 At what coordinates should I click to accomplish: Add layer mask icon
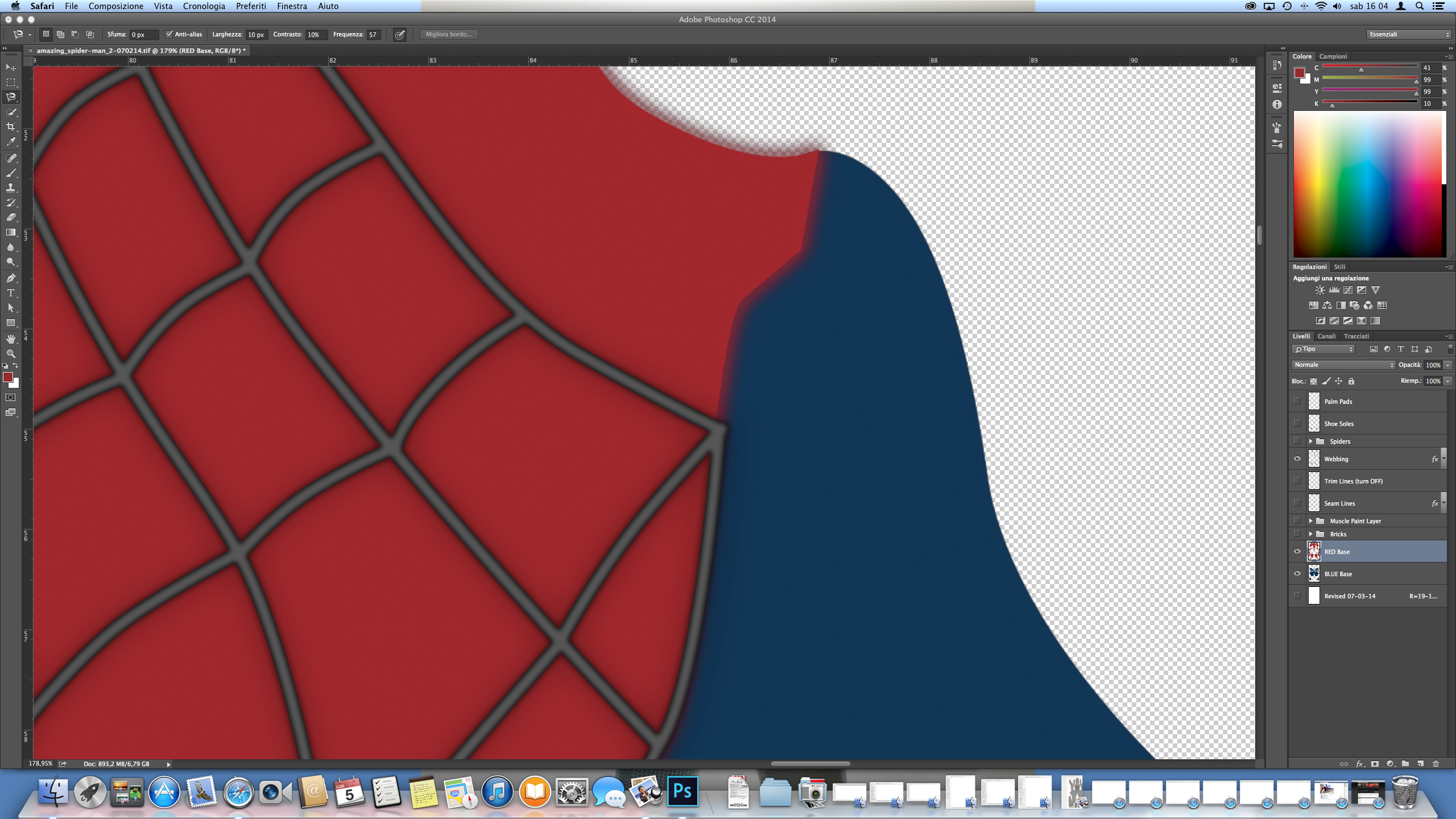[x=1375, y=764]
